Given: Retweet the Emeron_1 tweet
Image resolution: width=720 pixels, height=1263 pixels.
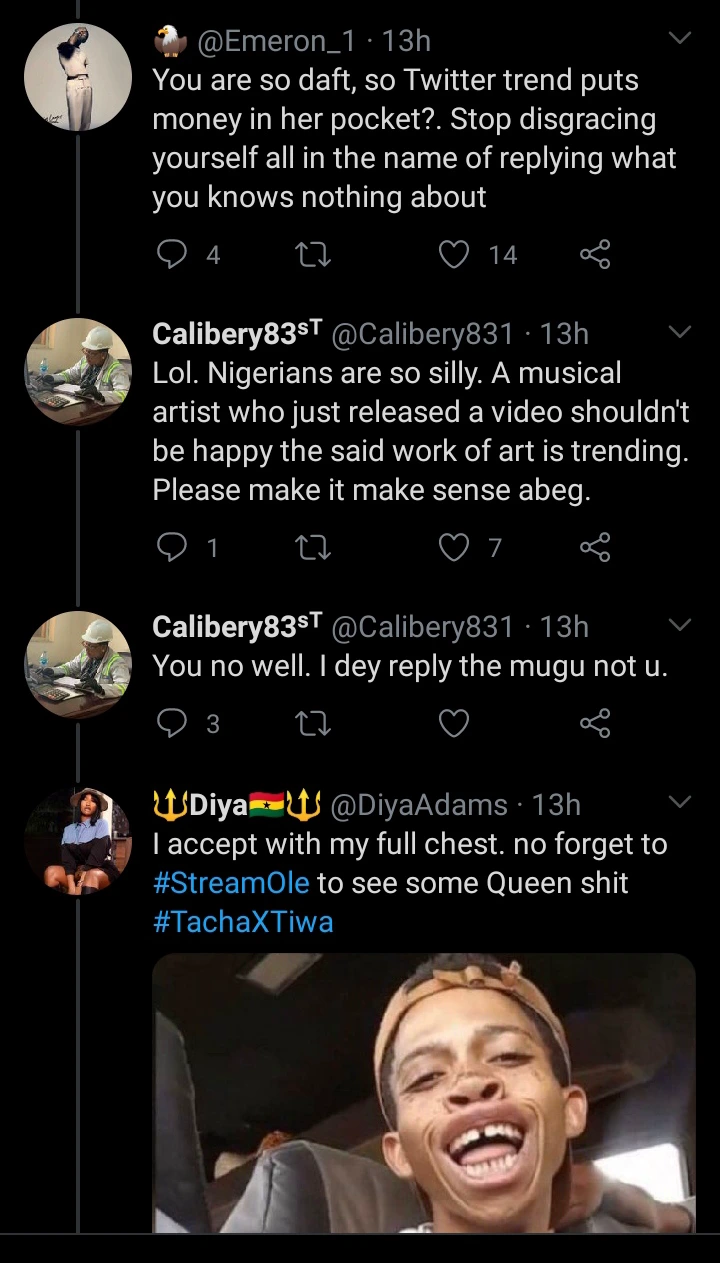Looking at the screenshot, I should tap(314, 255).
